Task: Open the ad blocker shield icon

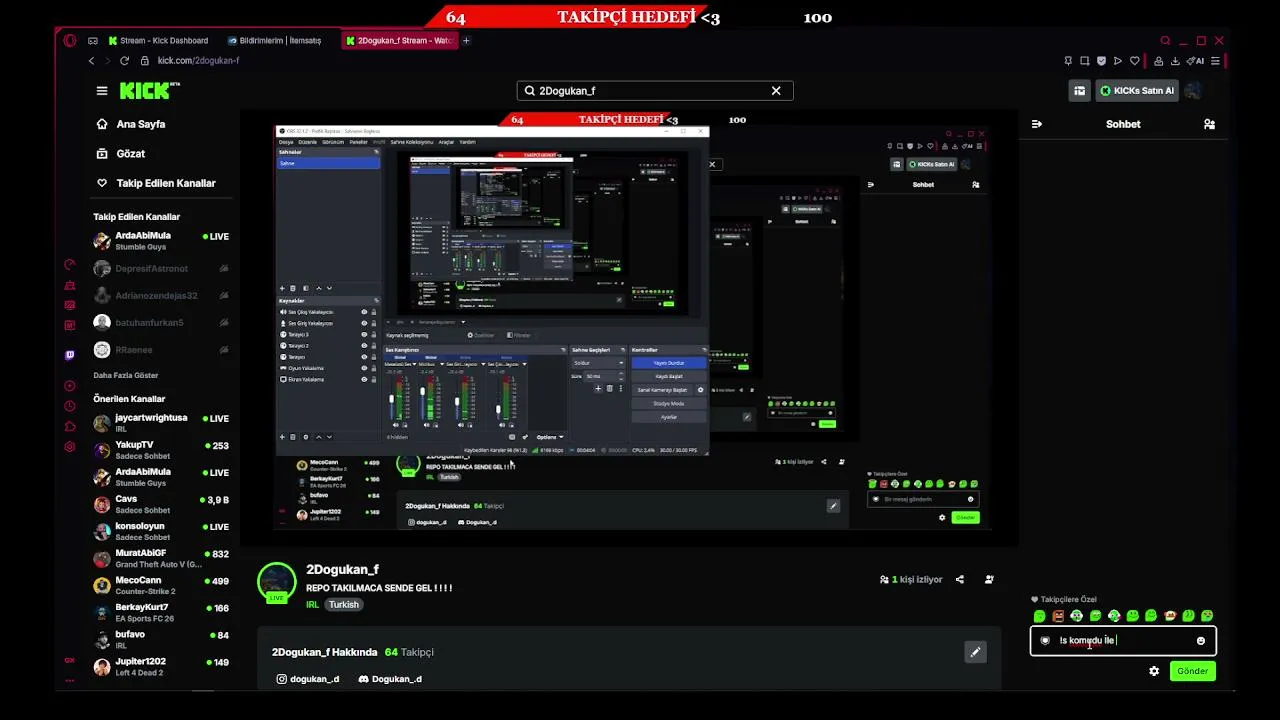Action: (x=1102, y=61)
